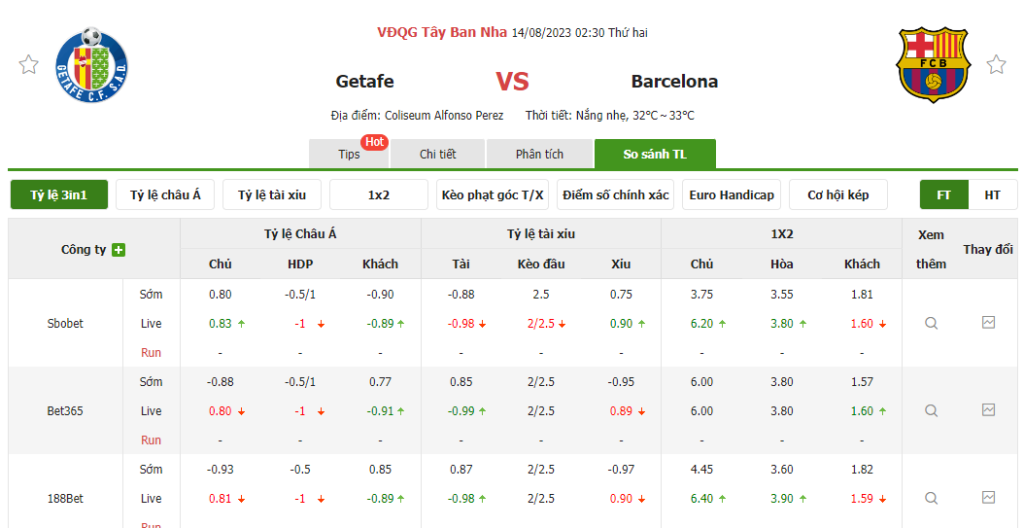Click the VĐQG Tây Ban Nha league link
Viewport: 1024px width, 528px height.
(x=442, y=32)
